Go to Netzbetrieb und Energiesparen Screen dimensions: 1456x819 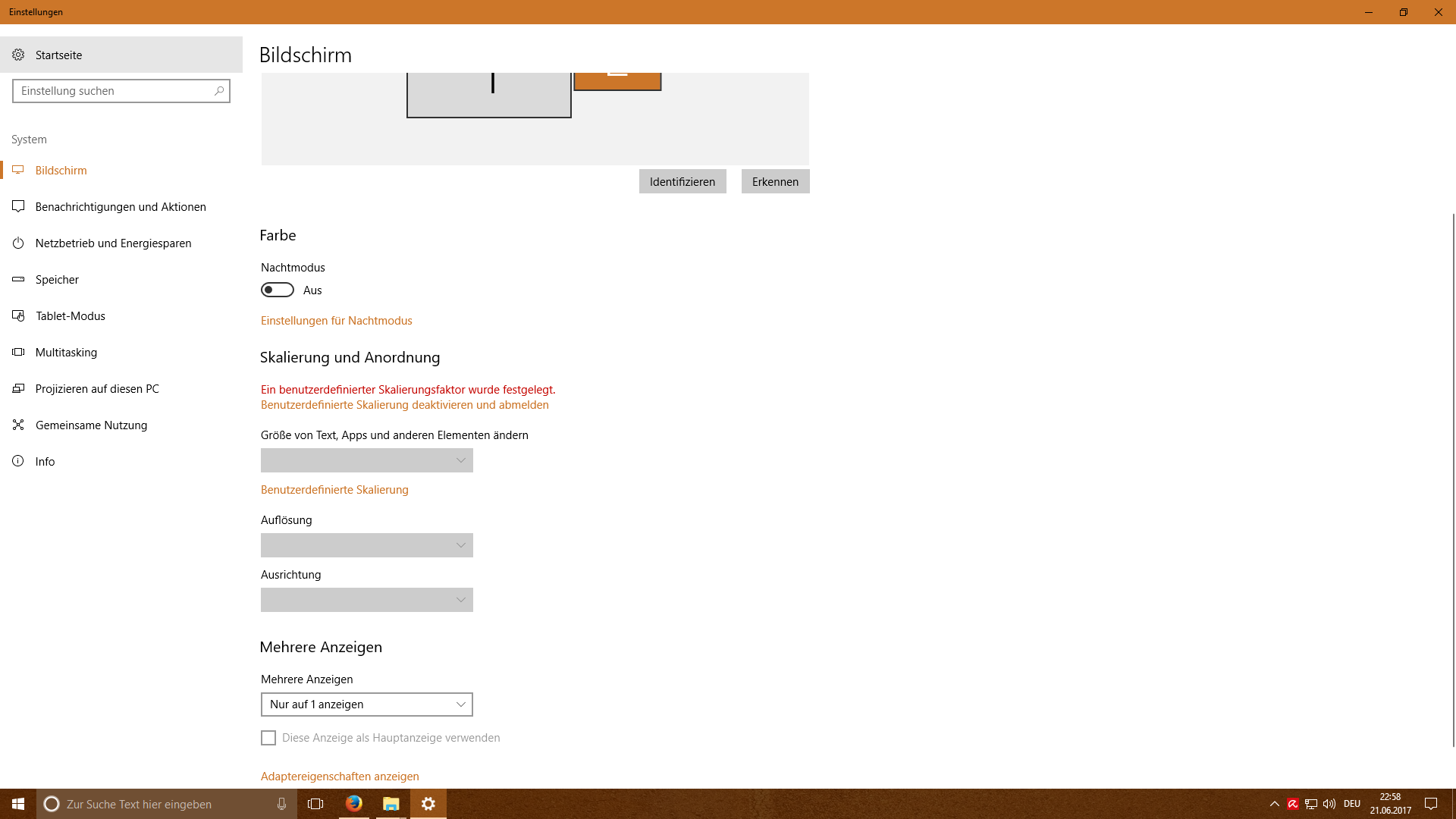[x=113, y=243]
